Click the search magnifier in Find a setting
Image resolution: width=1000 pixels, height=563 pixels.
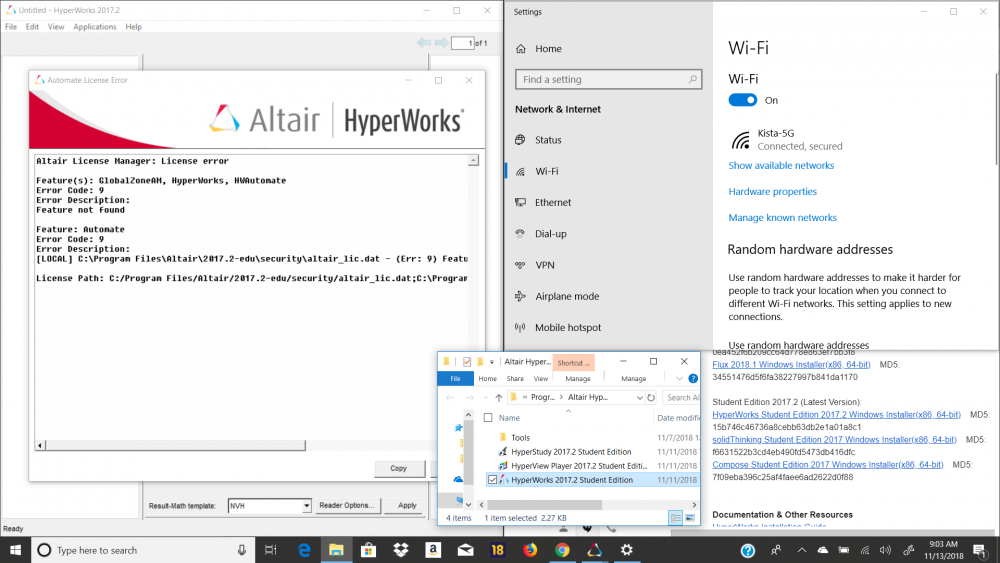coord(692,79)
